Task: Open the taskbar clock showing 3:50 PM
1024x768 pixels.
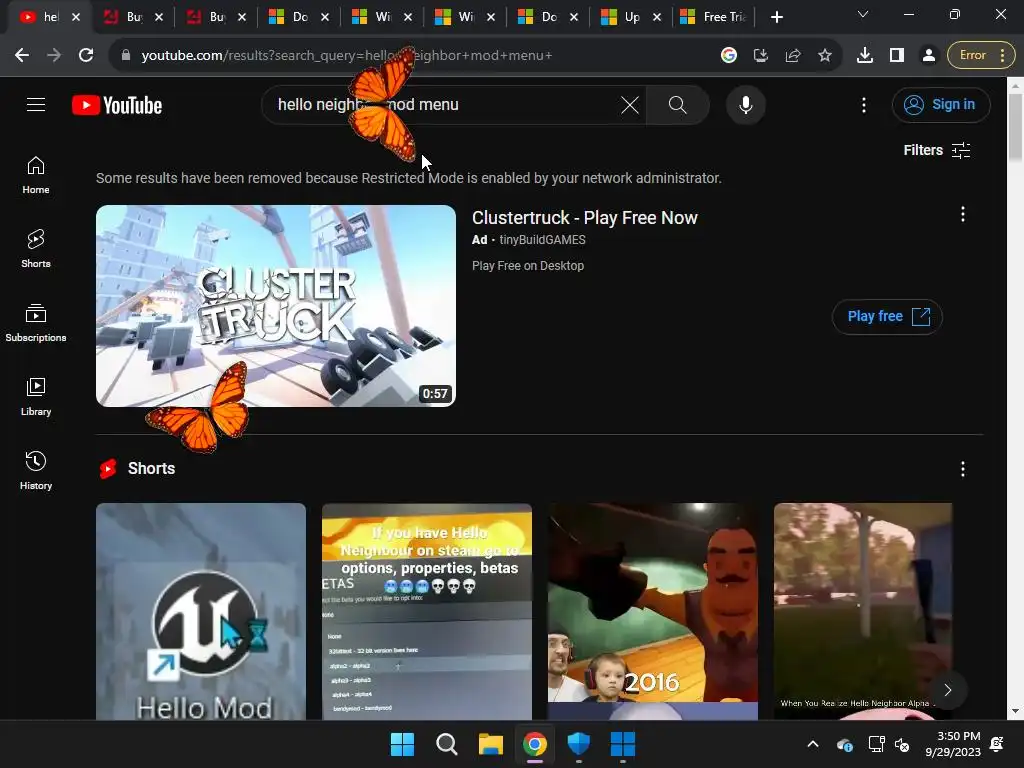Action: (953, 744)
